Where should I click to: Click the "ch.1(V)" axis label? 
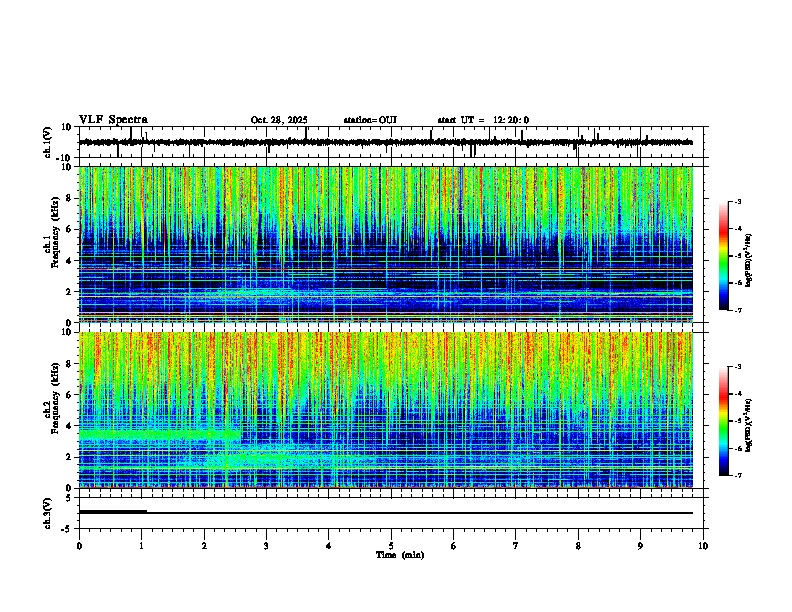click(x=48, y=142)
